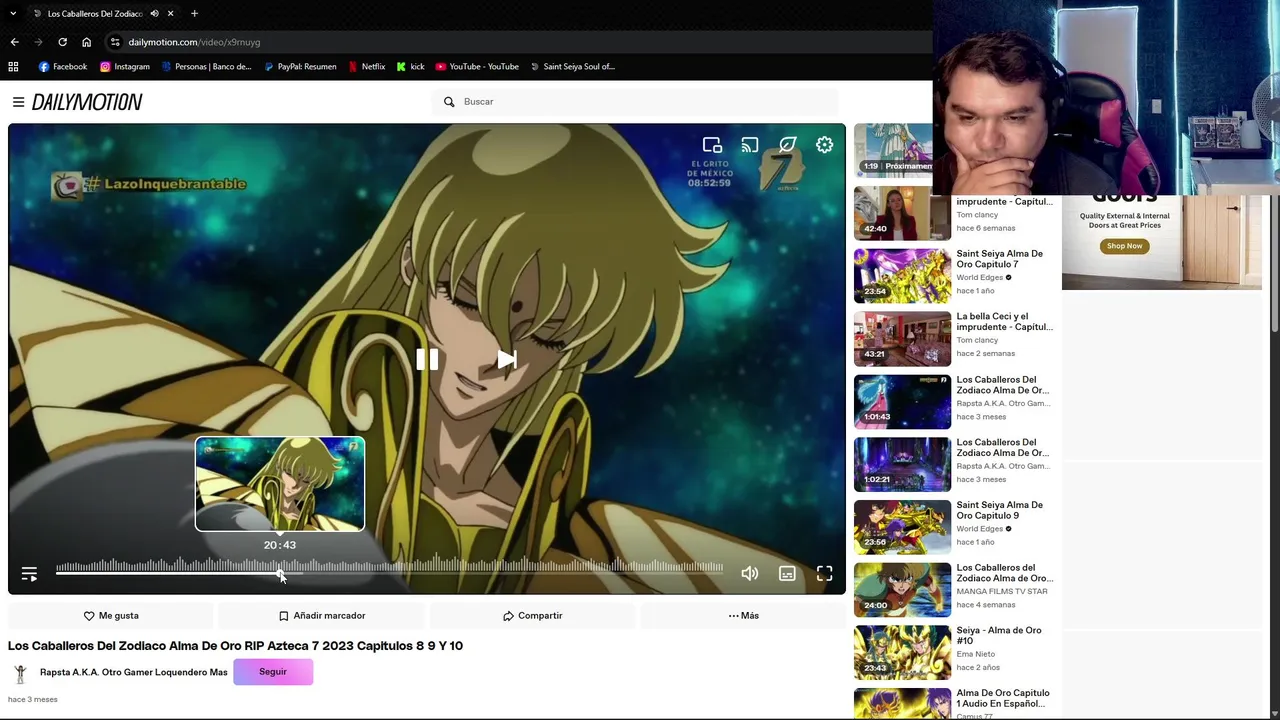Screen dimensions: 1280x720
Task: Open the Más options menu
Action: tap(743, 616)
